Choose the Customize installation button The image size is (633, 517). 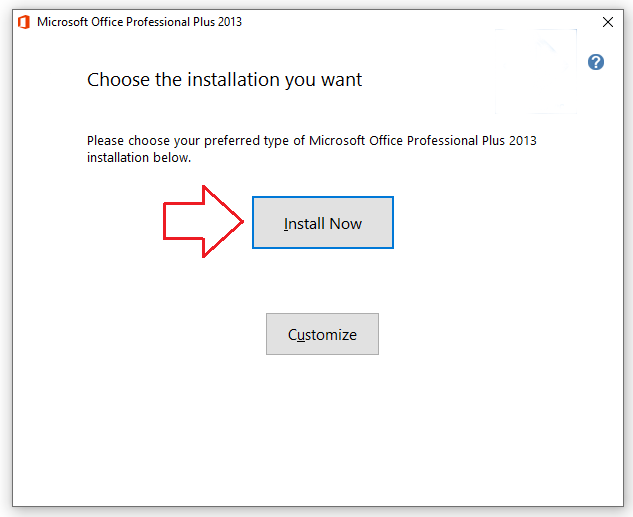pos(322,335)
